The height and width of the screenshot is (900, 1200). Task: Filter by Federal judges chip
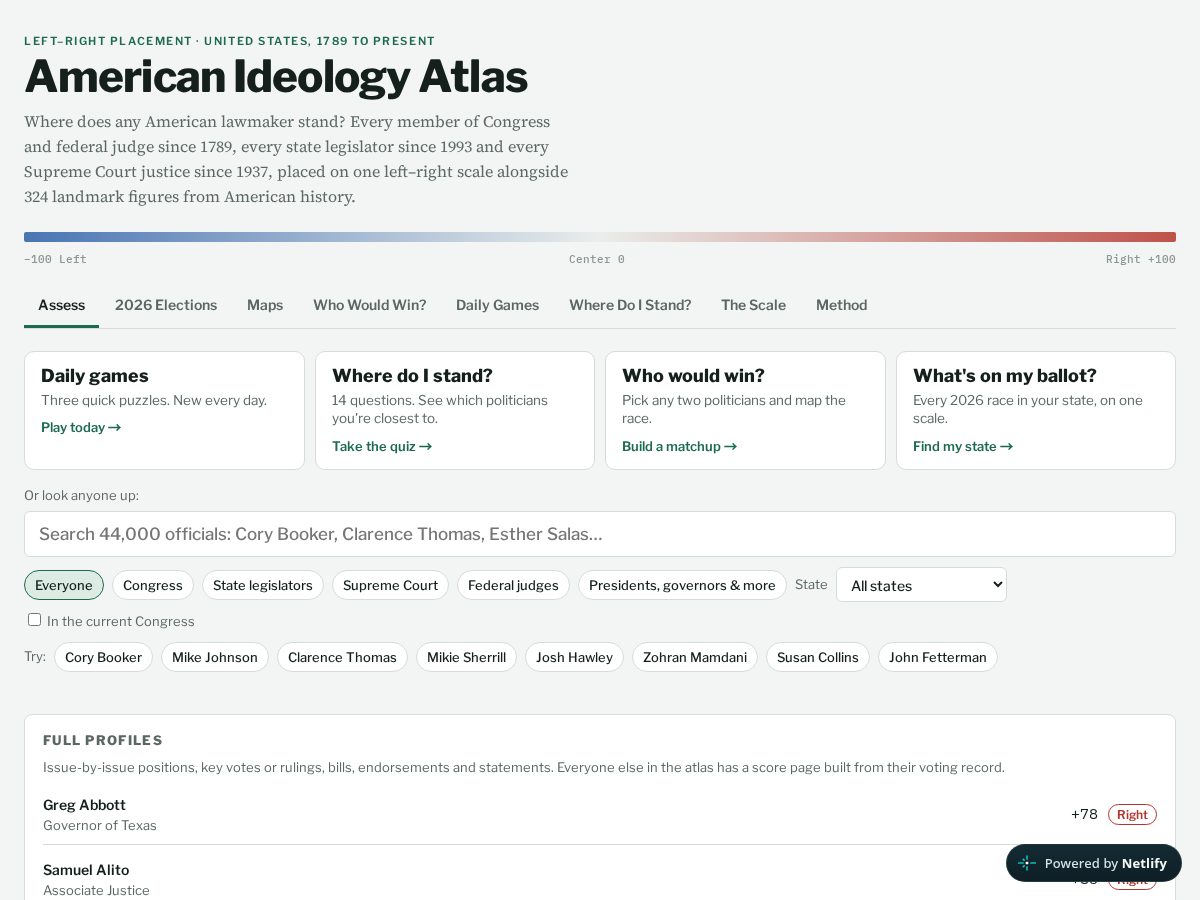(x=513, y=585)
